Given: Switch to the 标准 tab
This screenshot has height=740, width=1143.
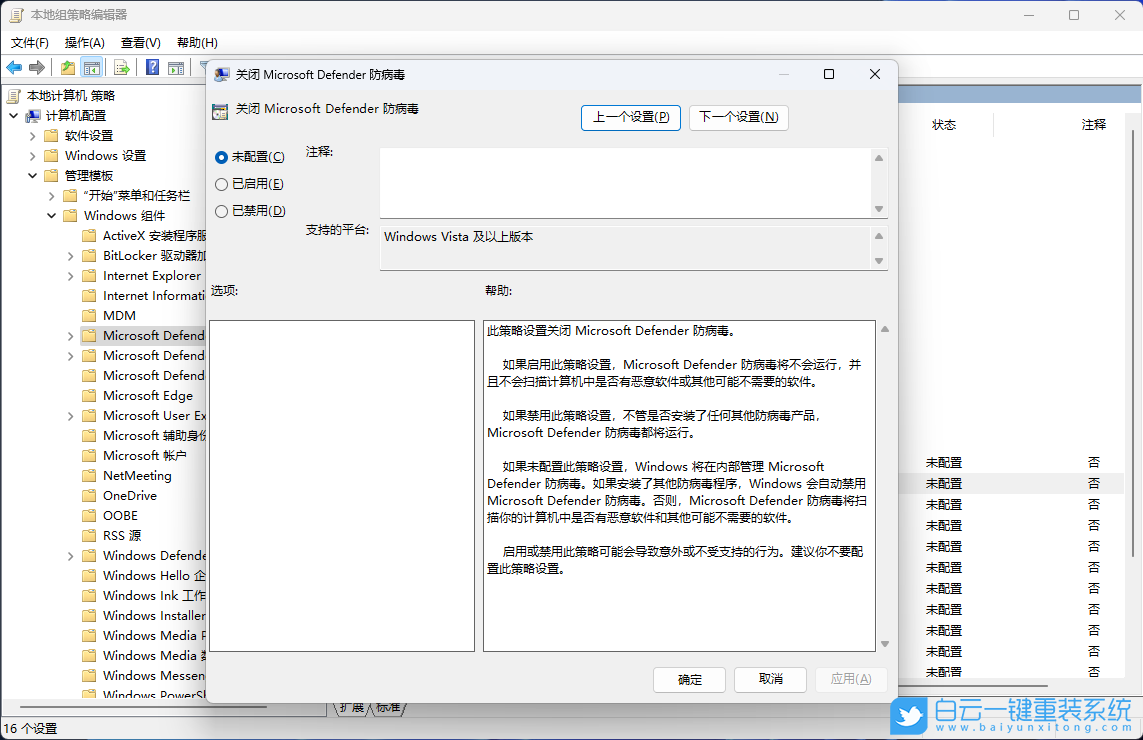Looking at the screenshot, I should pyautogui.click(x=388, y=706).
